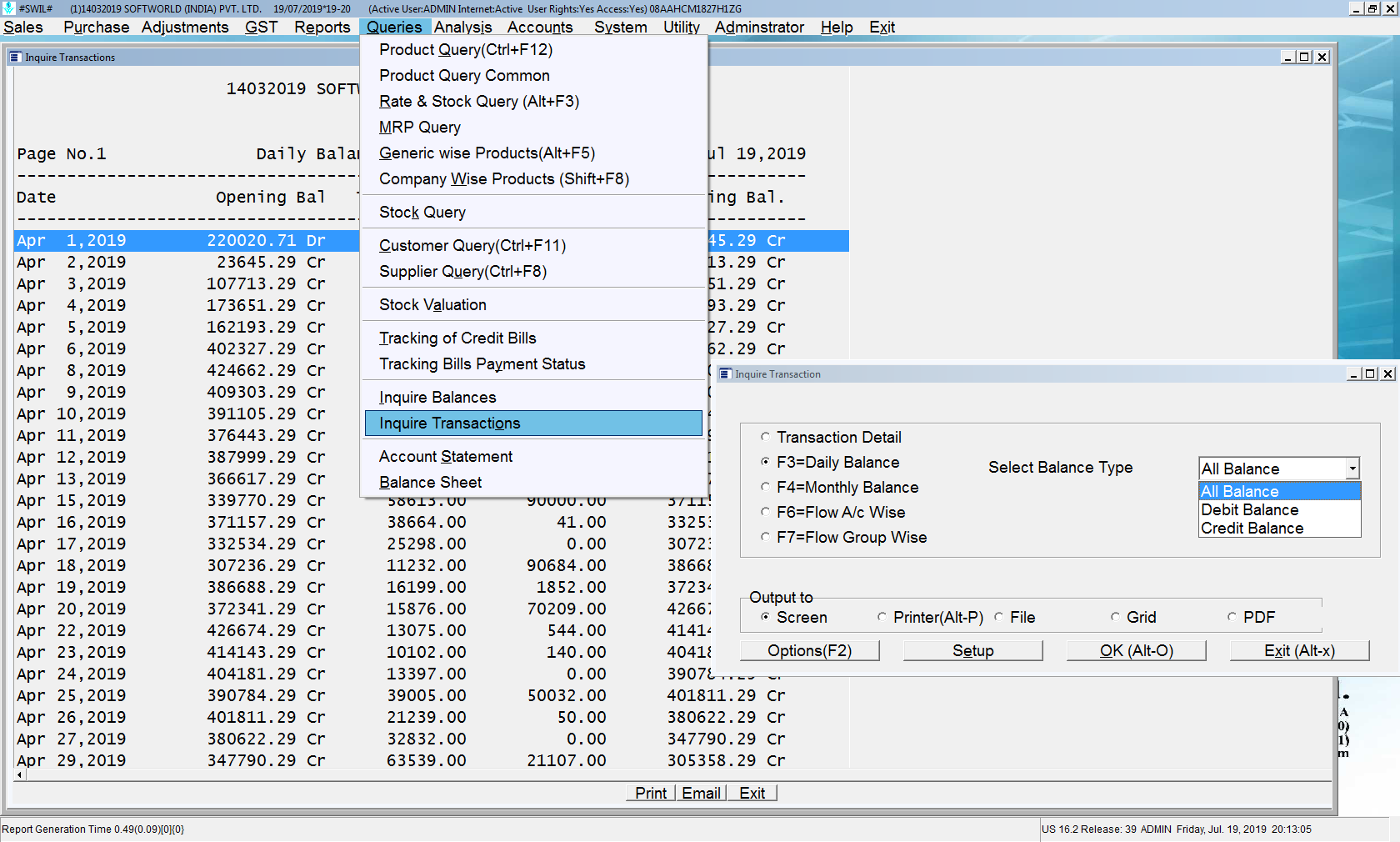Choose F4=Monthly Balance radio option
Screen dimensions: 1400x842
pos(765,487)
